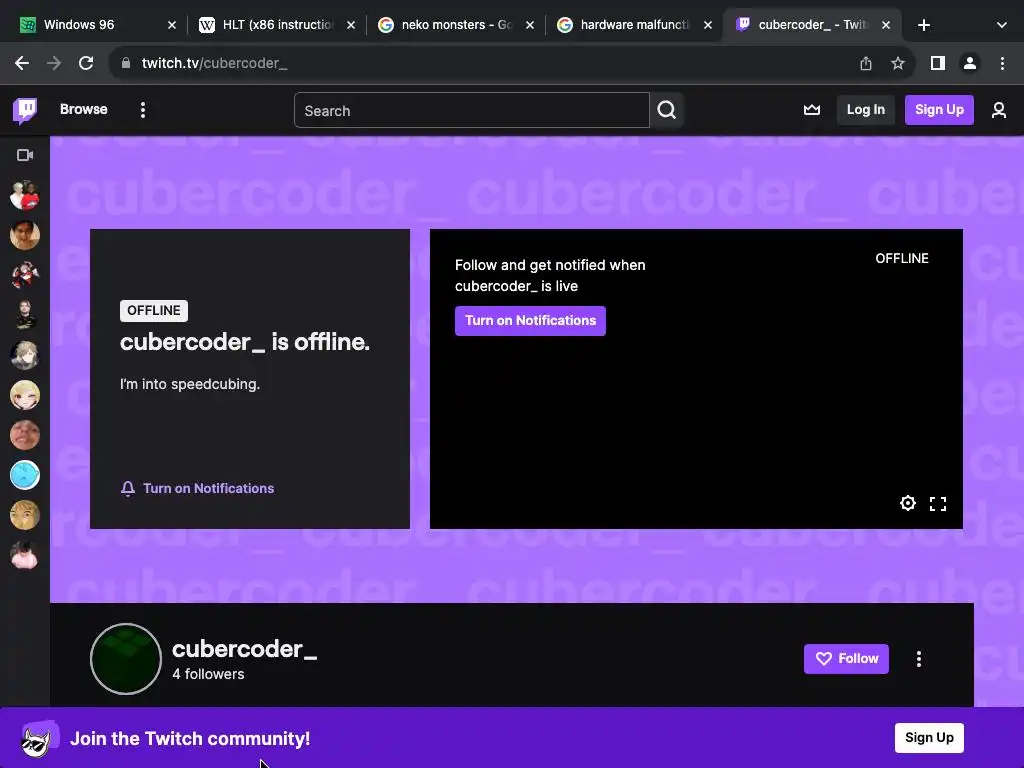This screenshot has height=768, width=1024.
Task: Open a new browser tab
Action: pos(923,25)
